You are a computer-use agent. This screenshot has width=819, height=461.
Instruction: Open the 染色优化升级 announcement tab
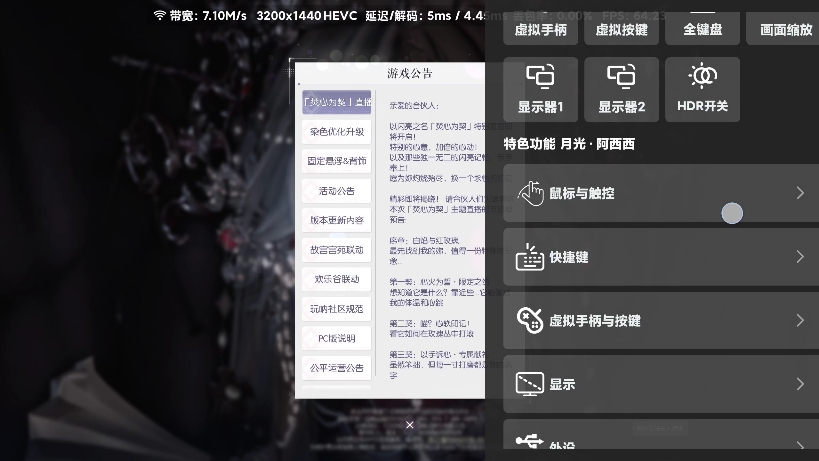[x=336, y=132]
